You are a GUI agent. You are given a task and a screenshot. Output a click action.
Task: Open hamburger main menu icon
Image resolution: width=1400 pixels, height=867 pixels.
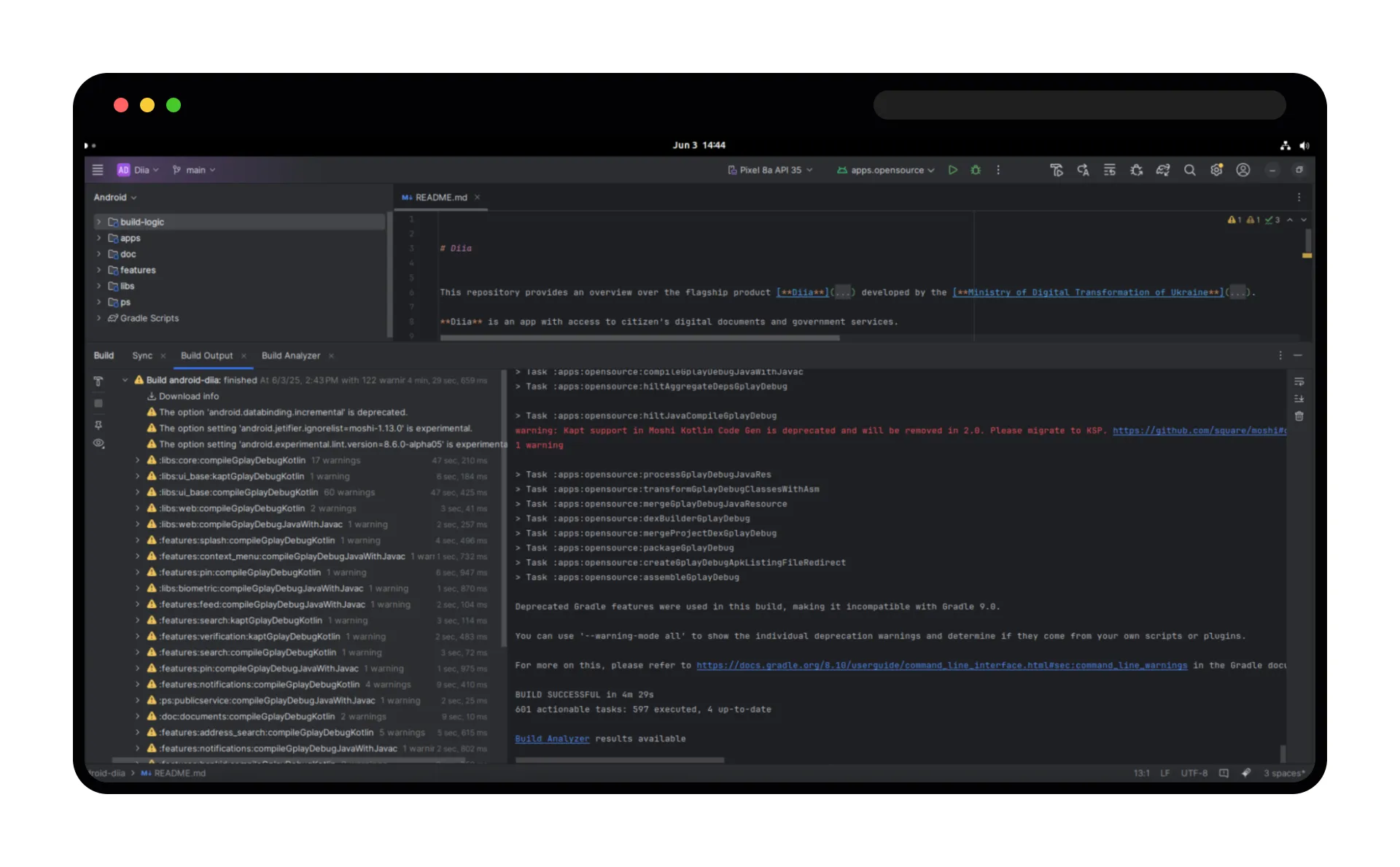(98, 170)
